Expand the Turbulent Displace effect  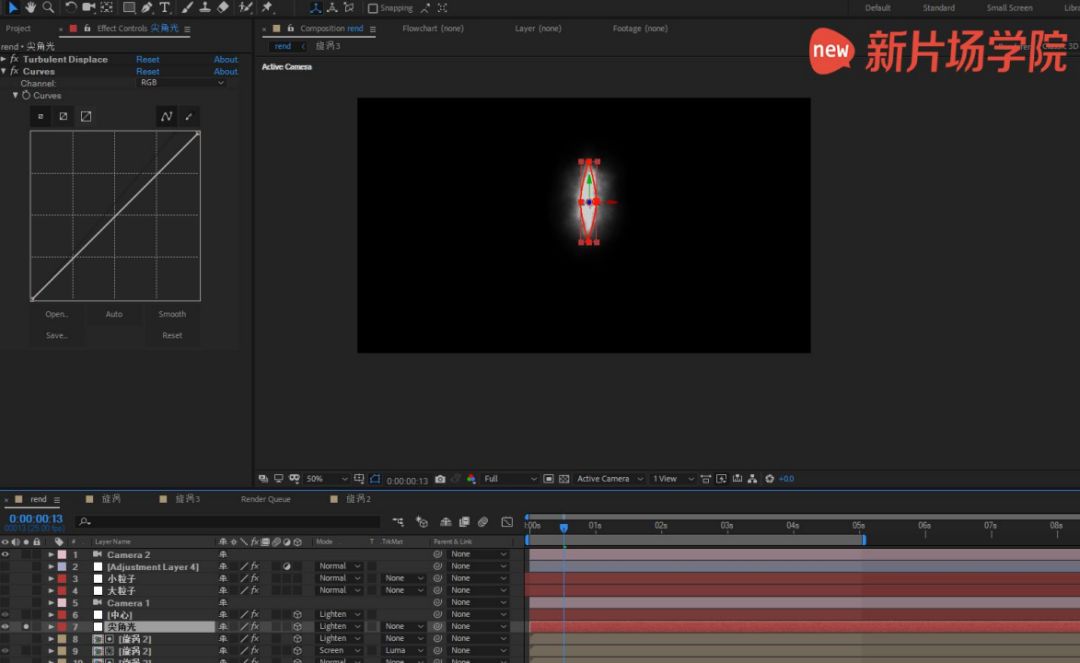click(x=4, y=59)
